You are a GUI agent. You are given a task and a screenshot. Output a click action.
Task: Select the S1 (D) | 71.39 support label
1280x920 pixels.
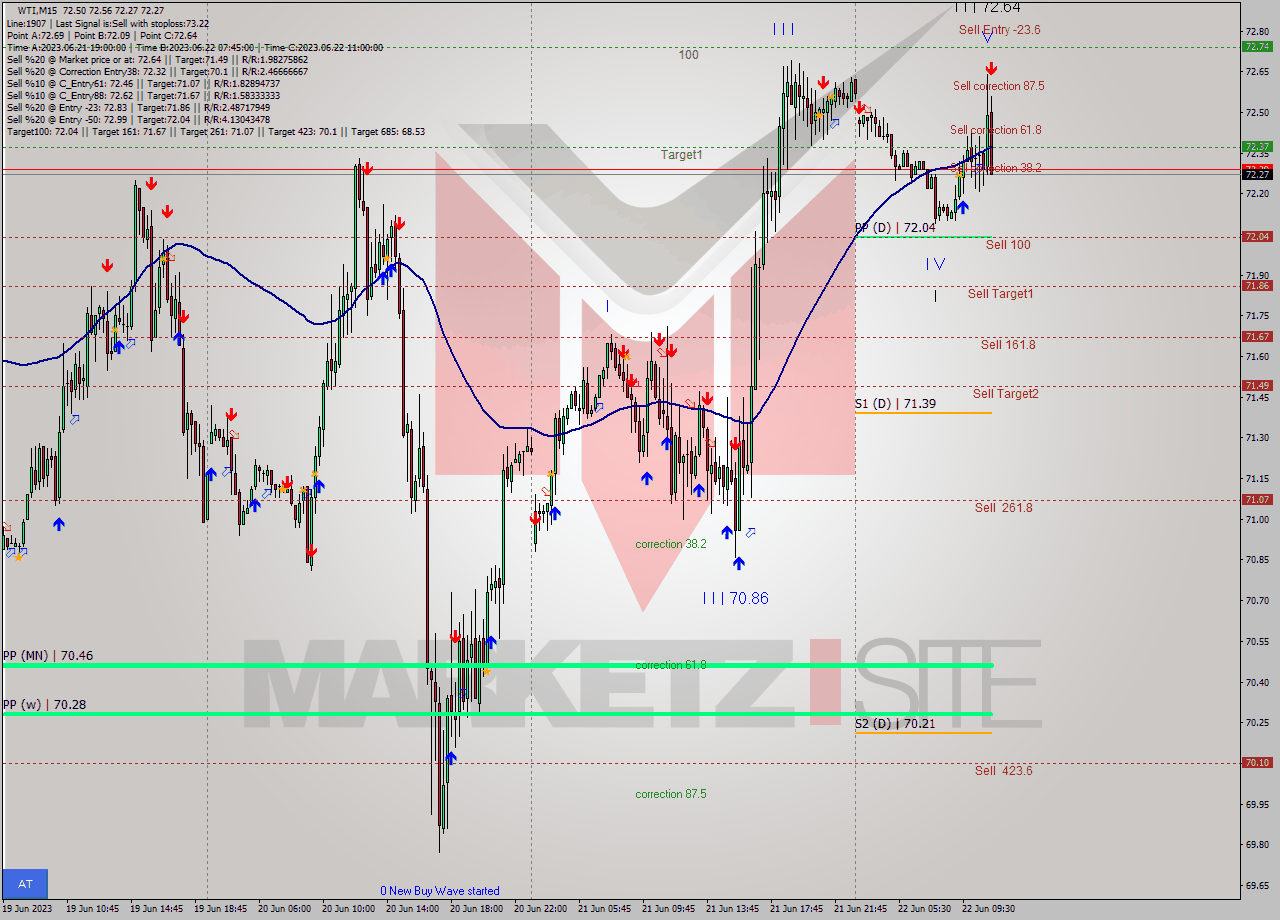[895, 403]
